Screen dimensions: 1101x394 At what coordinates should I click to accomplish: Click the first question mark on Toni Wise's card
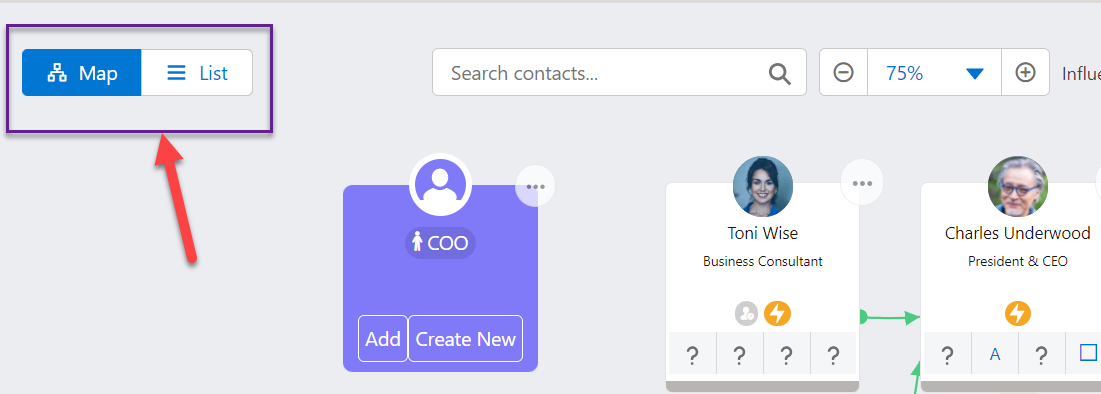[x=692, y=355]
